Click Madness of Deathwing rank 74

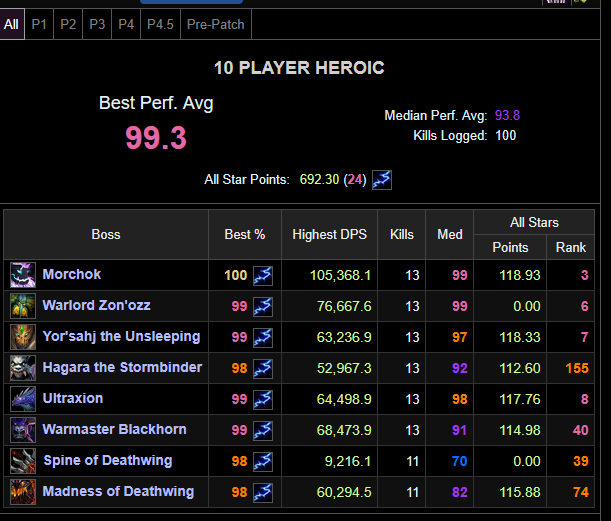coord(581,492)
